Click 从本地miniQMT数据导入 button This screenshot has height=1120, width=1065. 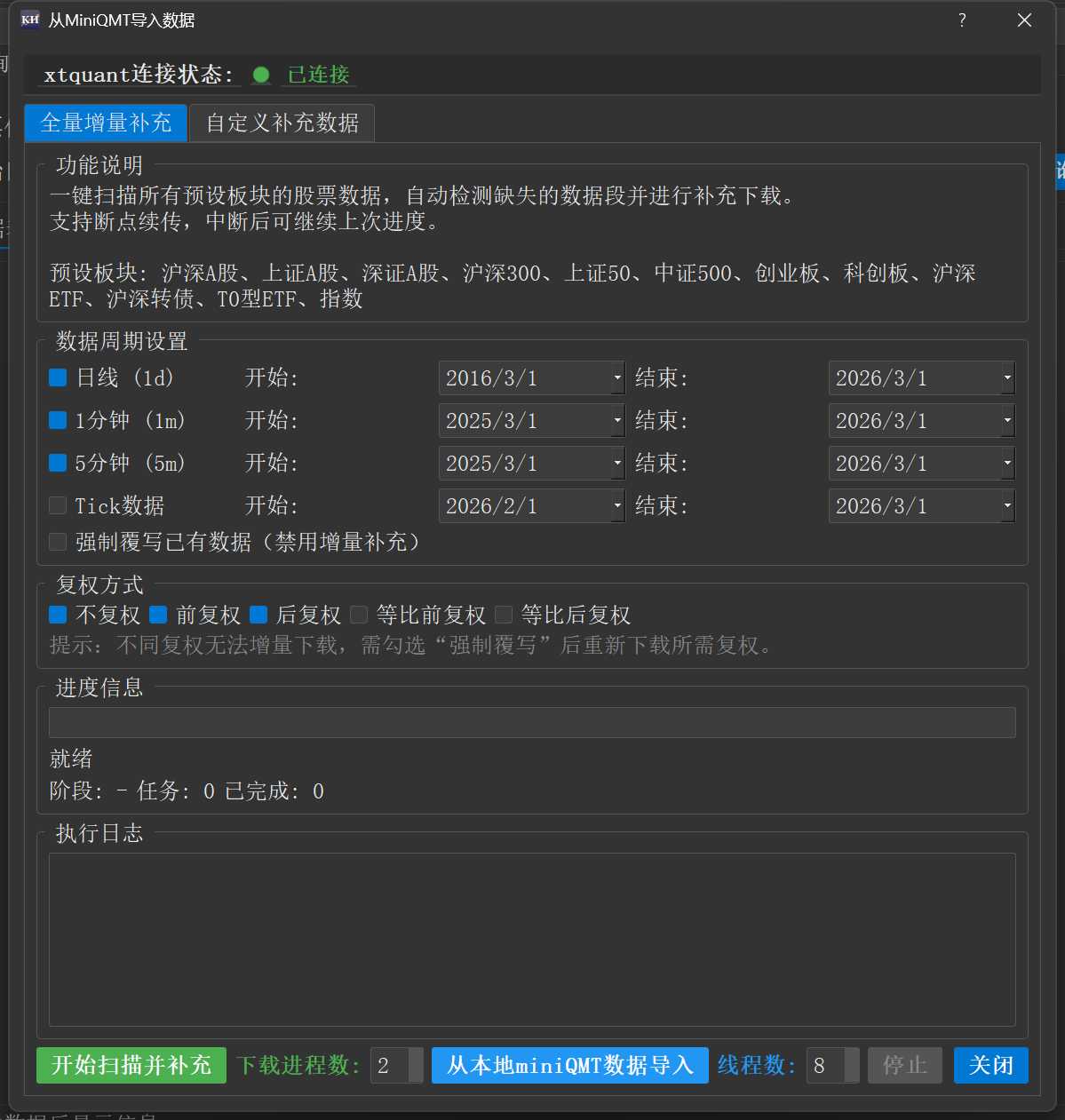click(x=569, y=1065)
